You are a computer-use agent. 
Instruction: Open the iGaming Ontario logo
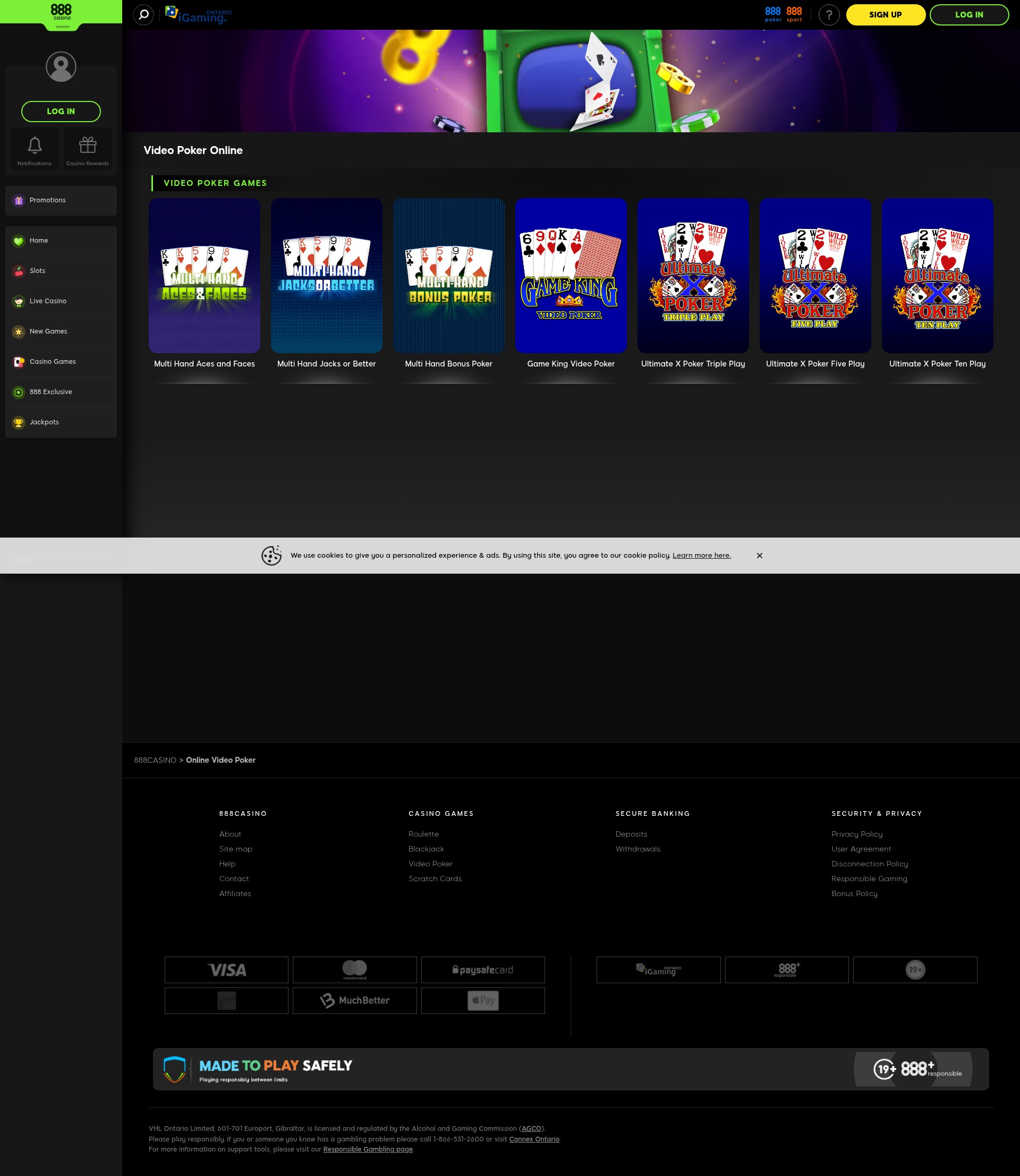(x=198, y=15)
